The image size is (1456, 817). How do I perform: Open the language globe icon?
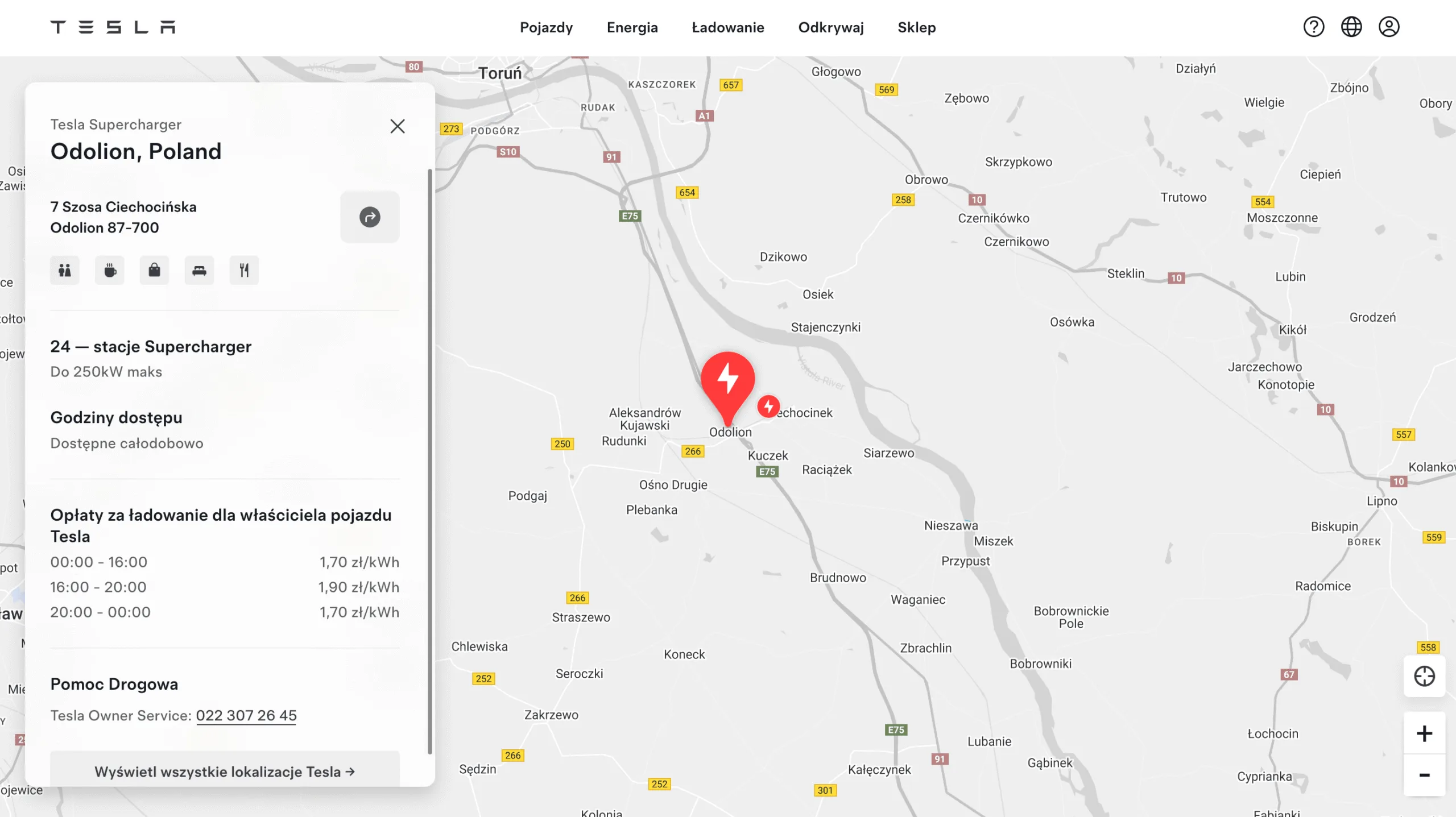tap(1351, 27)
